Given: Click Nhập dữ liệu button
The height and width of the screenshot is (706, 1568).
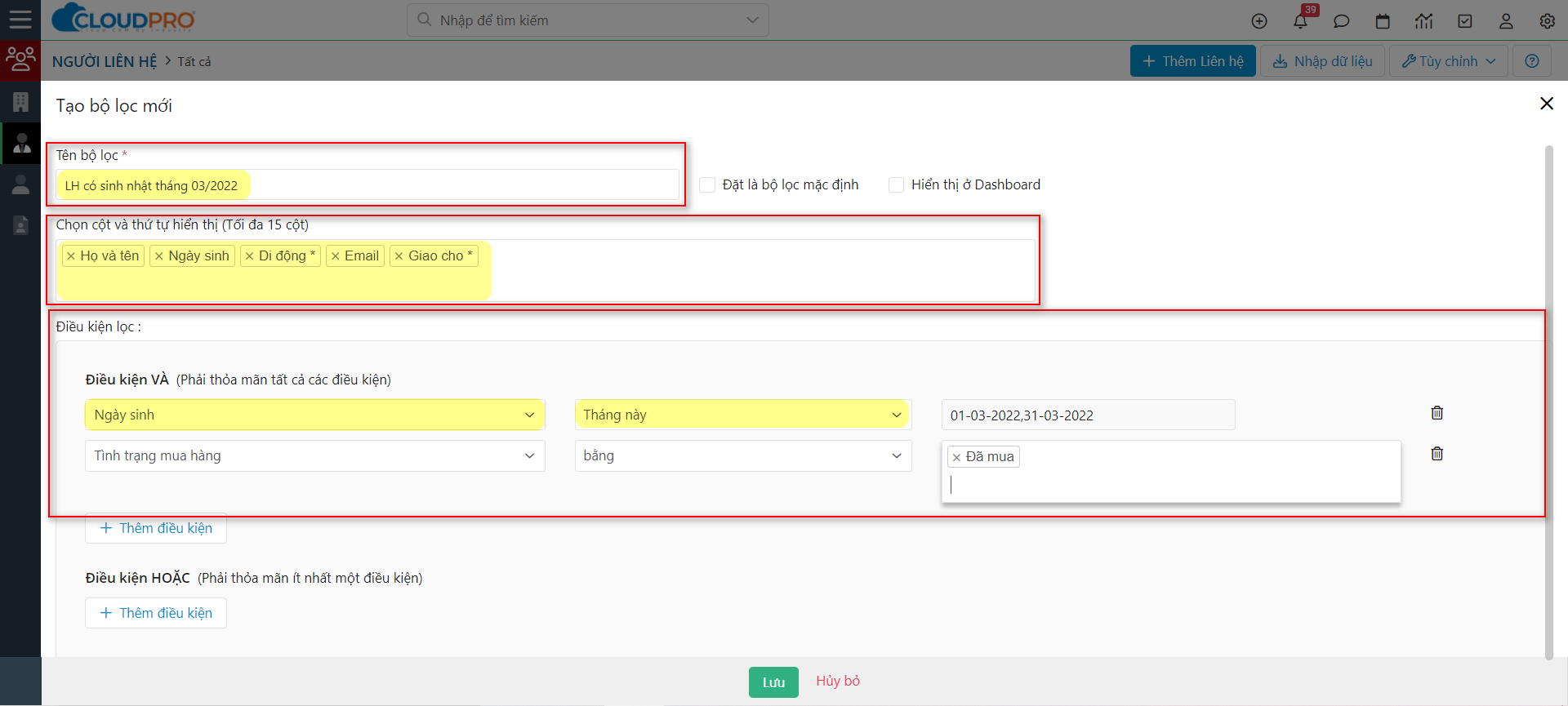Looking at the screenshot, I should [x=1322, y=61].
